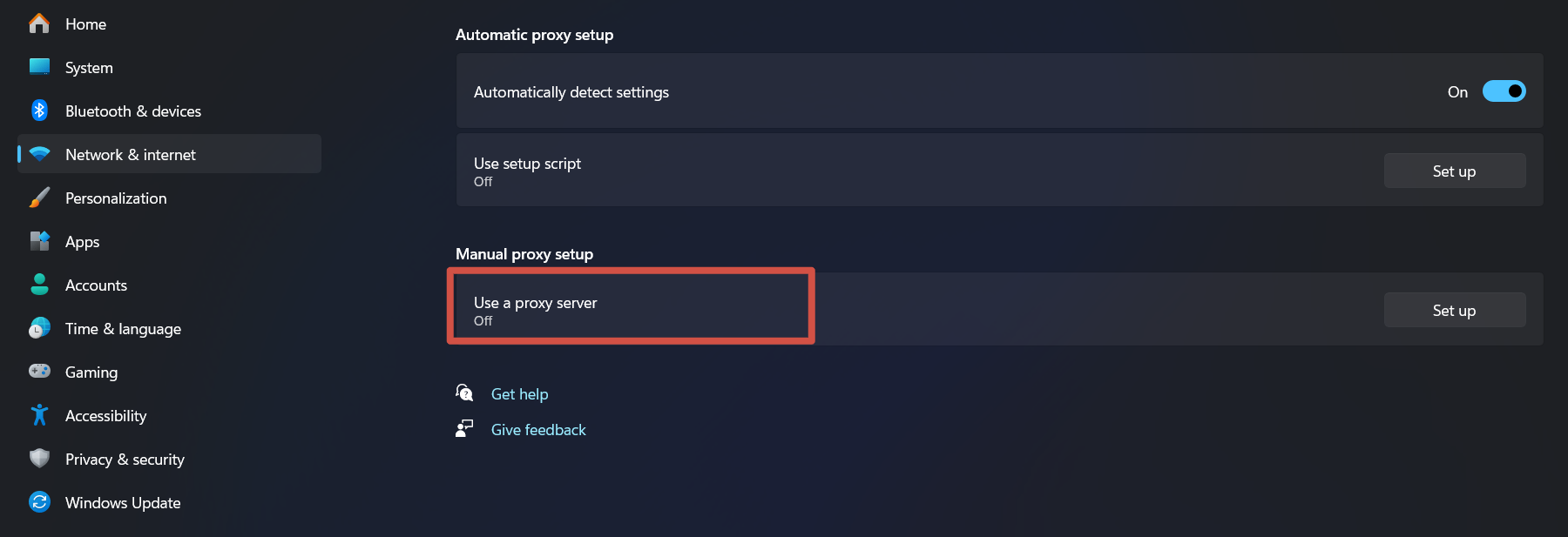Click the Windows Update sync icon
The height and width of the screenshot is (537, 1568).
pyautogui.click(x=39, y=502)
